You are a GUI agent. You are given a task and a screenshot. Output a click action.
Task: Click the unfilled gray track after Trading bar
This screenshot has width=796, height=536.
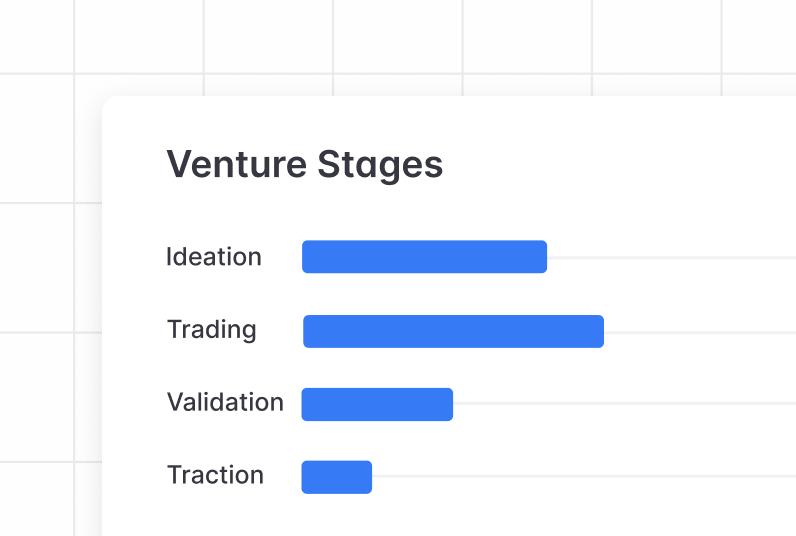[x=700, y=331]
